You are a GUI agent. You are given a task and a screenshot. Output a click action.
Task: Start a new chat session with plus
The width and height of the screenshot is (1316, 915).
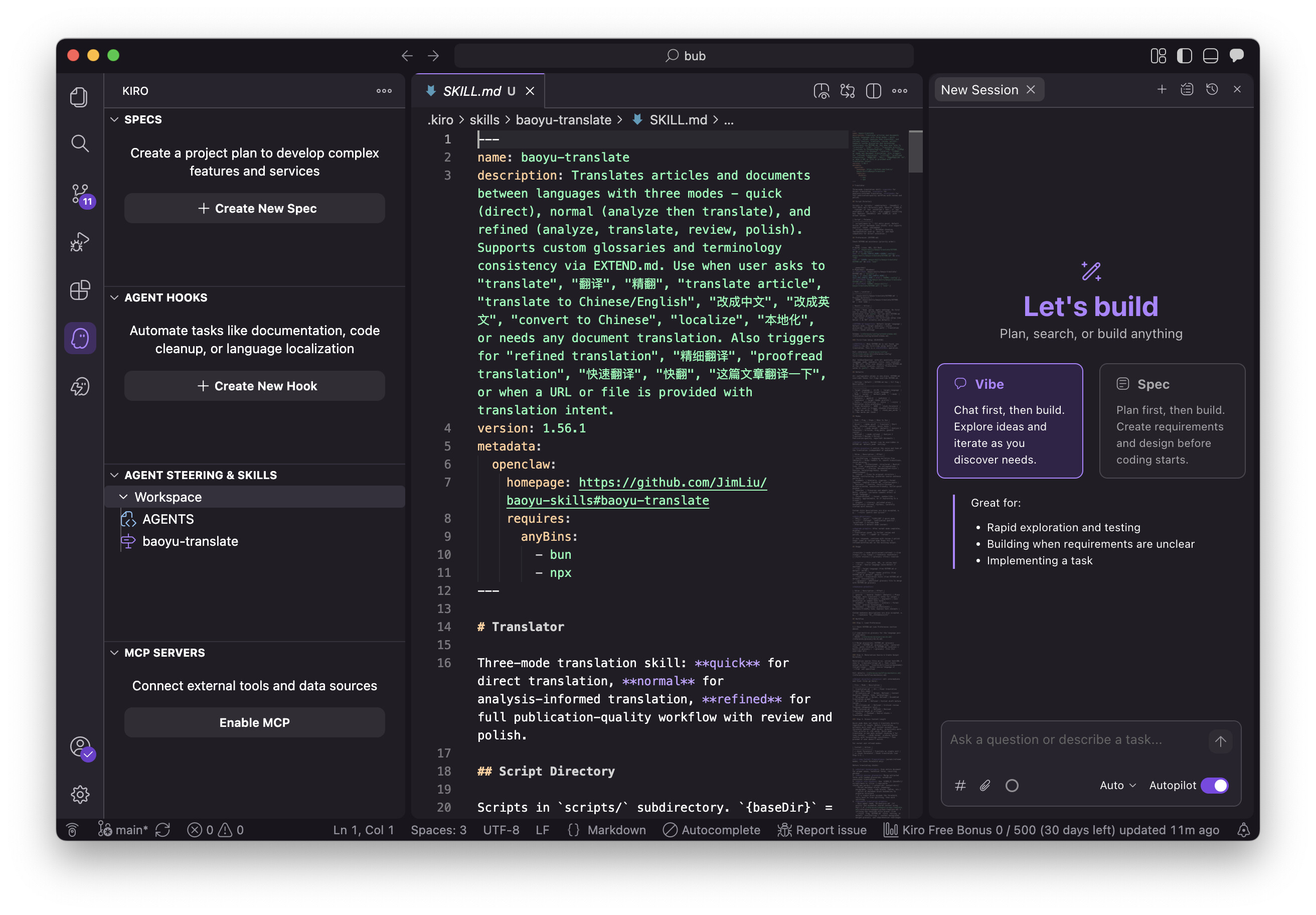(x=1162, y=89)
